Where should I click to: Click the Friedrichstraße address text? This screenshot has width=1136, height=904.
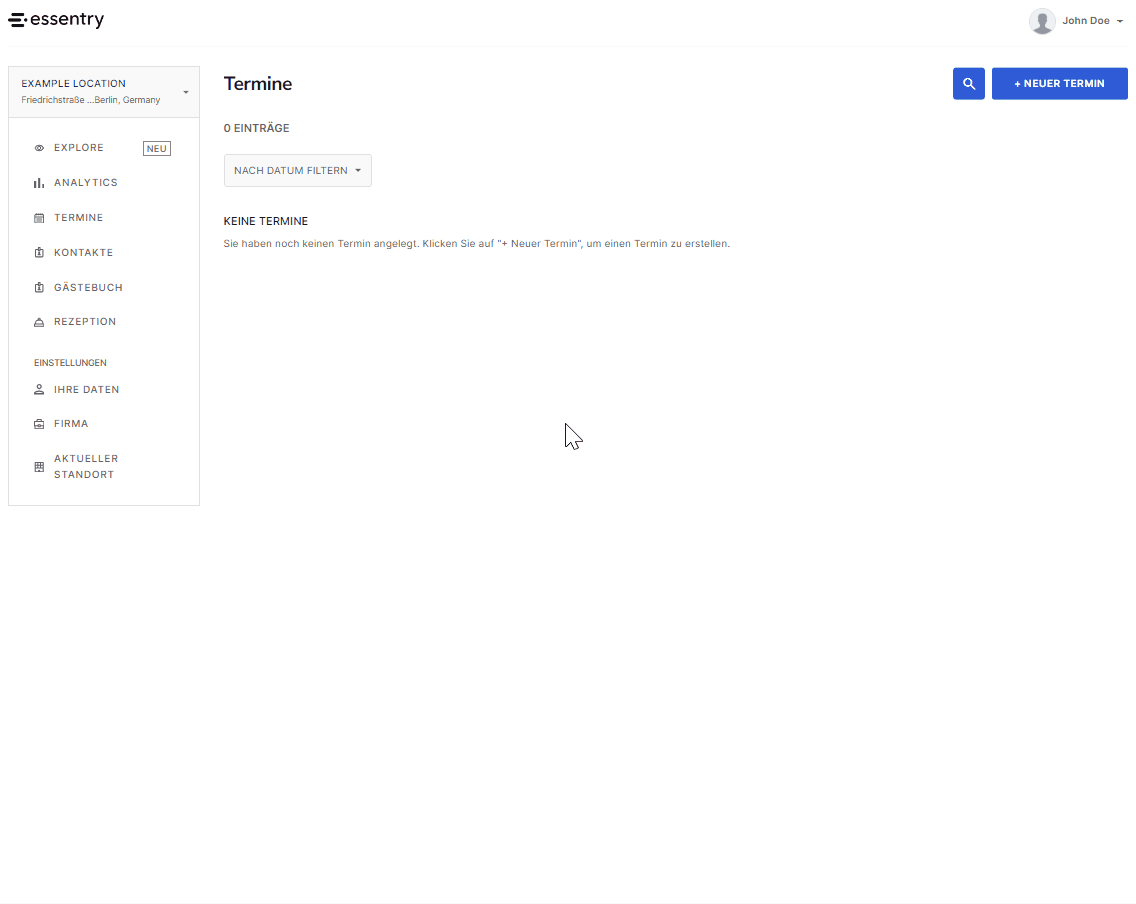click(x=91, y=100)
